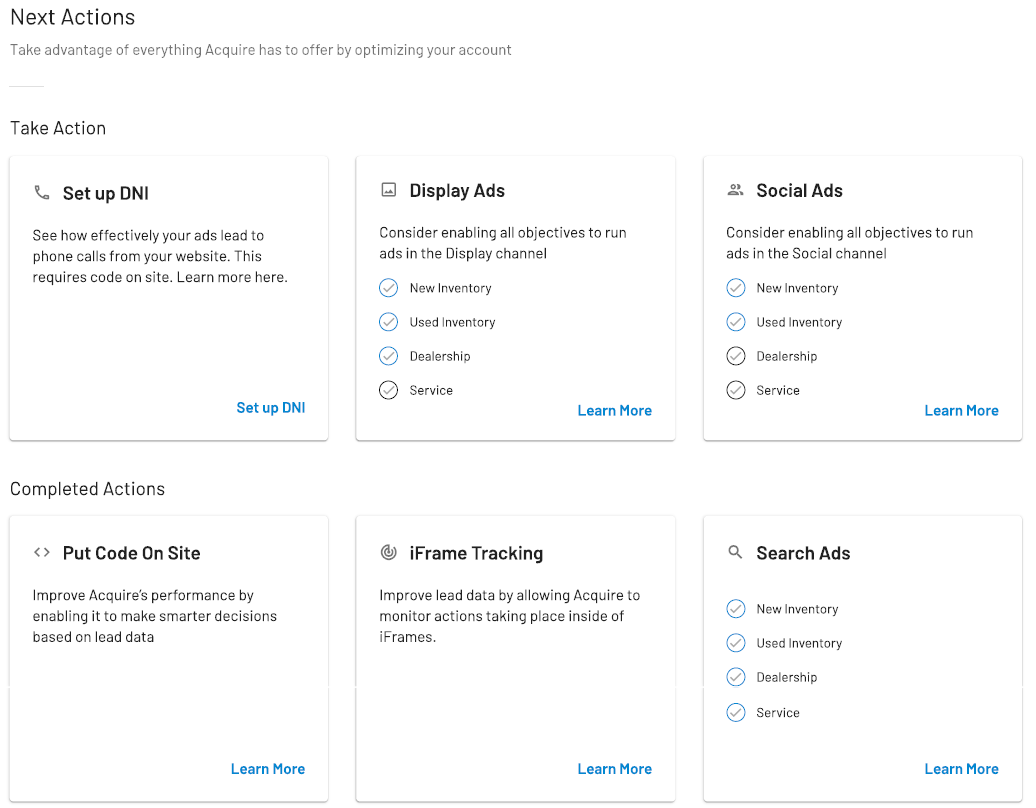Image resolution: width=1036 pixels, height=808 pixels.
Task: Toggle New Inventory checkmark in Social Ads
Action: click(736, 288)
